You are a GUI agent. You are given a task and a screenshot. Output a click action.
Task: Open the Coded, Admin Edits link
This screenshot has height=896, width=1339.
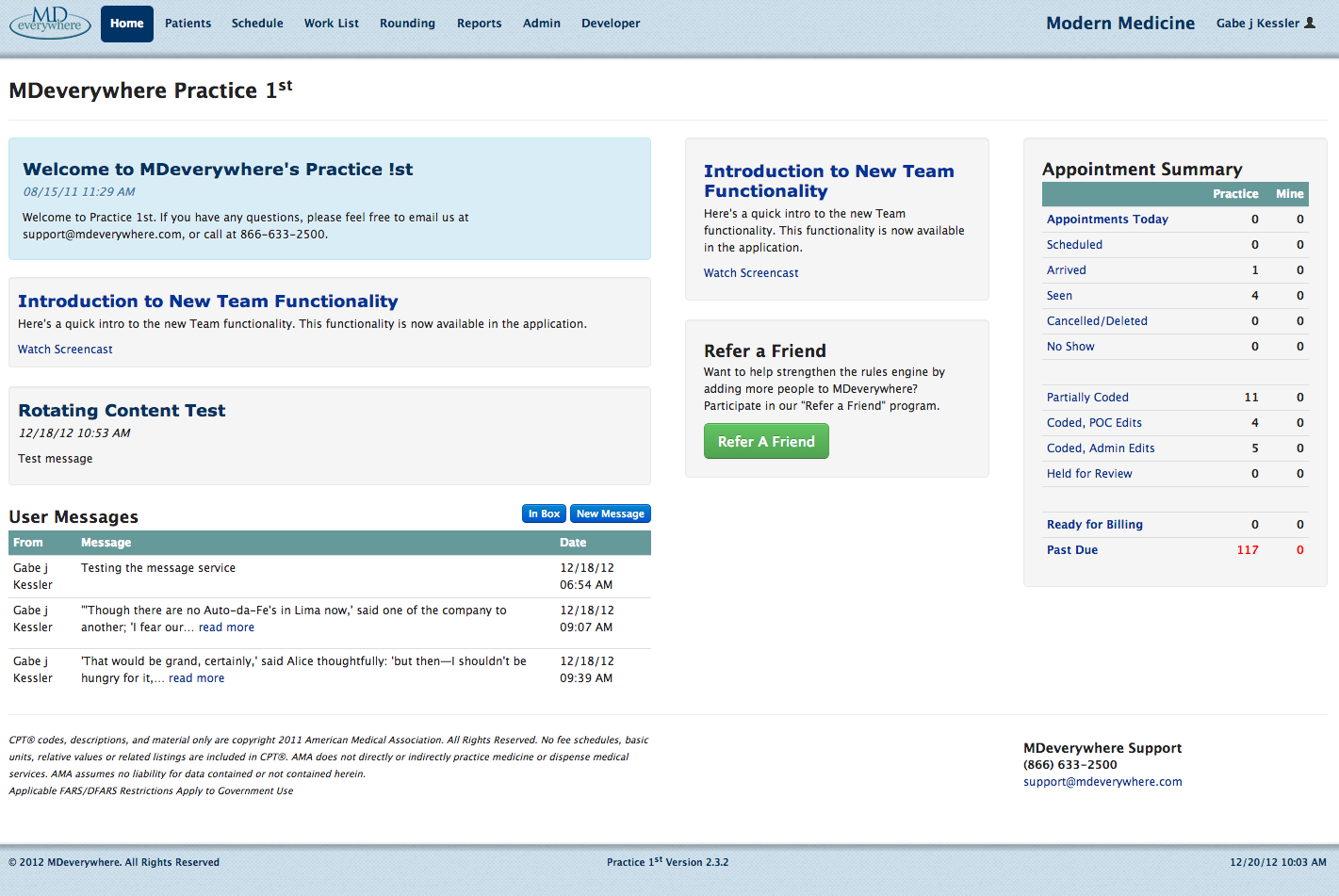1101,448
